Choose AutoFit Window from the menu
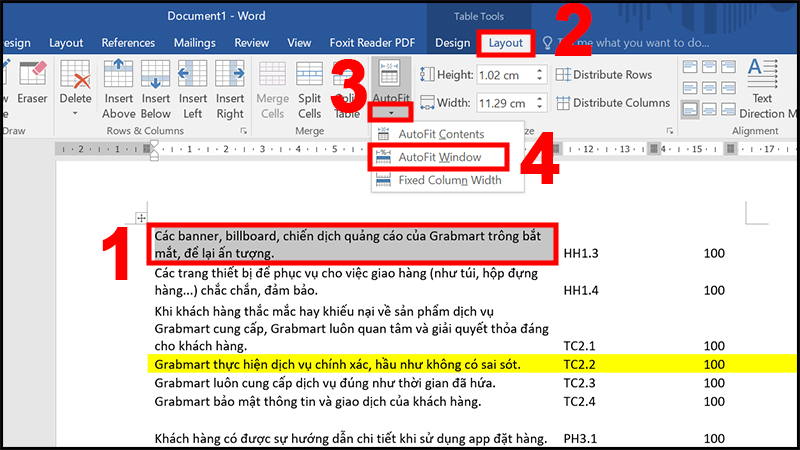This screenshot has height=450, width=800. [438, 157]
